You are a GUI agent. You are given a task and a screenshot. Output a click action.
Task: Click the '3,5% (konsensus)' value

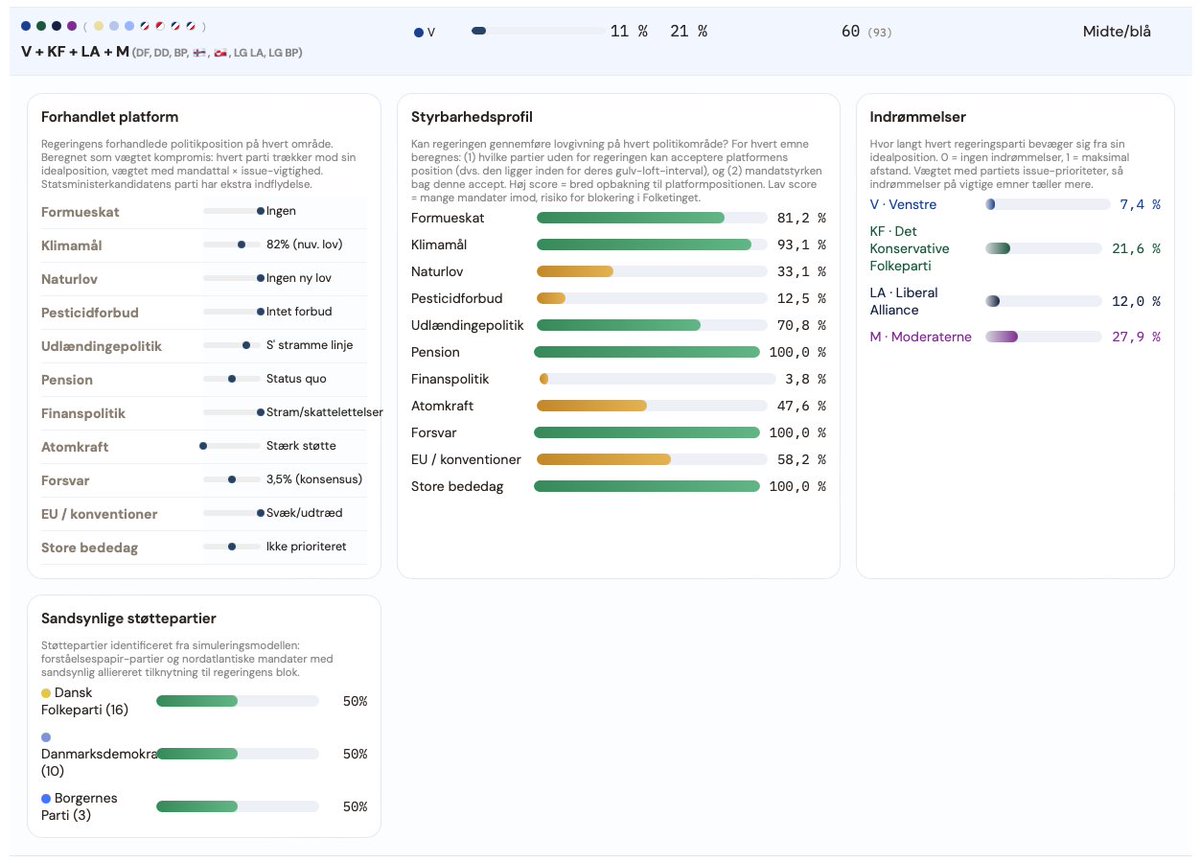coord(314,479)
